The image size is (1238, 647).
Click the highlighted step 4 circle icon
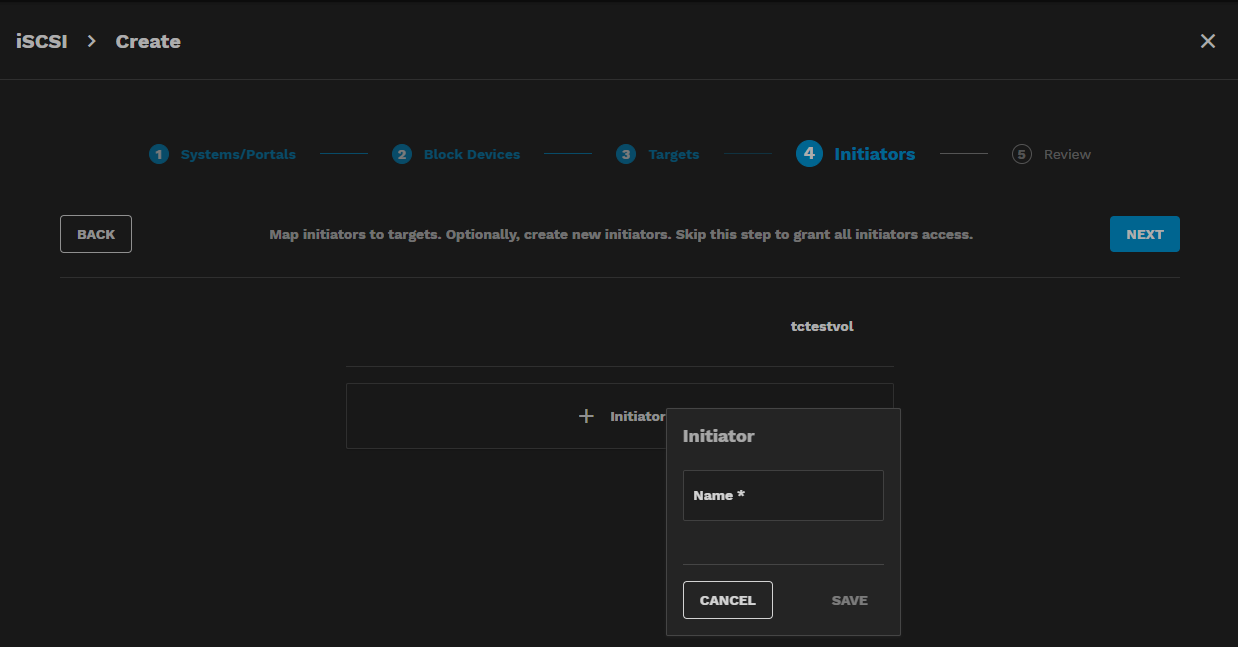pyautogui.click(x=809, y=153)
